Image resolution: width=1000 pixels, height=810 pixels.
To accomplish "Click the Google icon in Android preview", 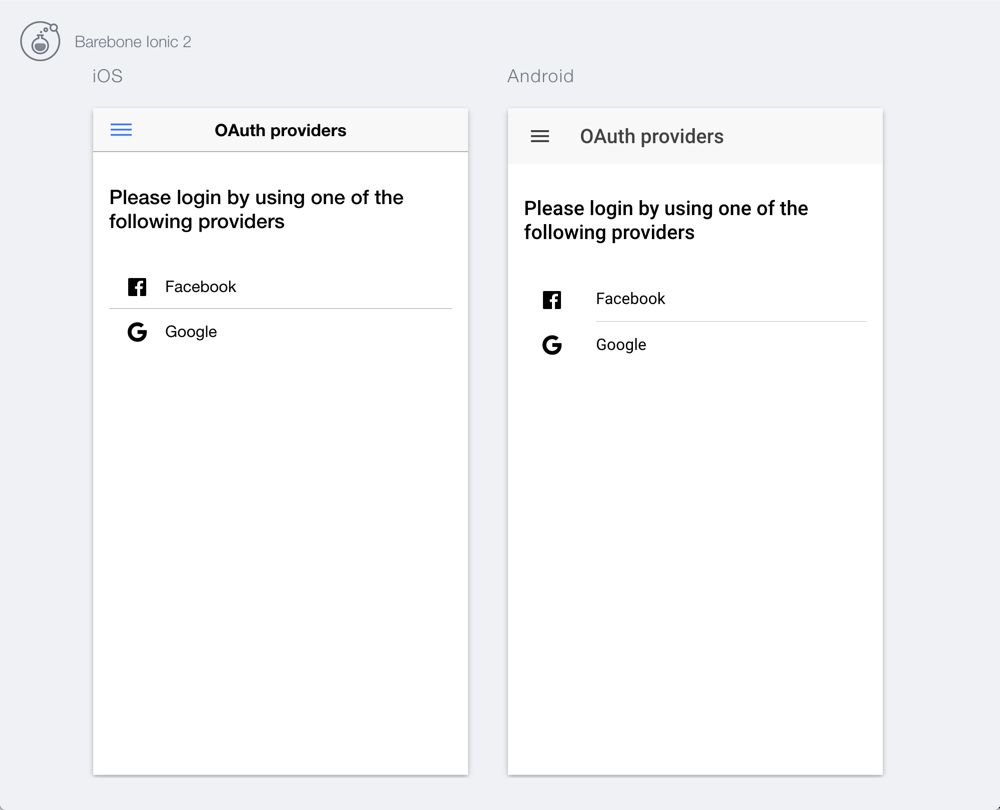I will click(x=552, y=345).
